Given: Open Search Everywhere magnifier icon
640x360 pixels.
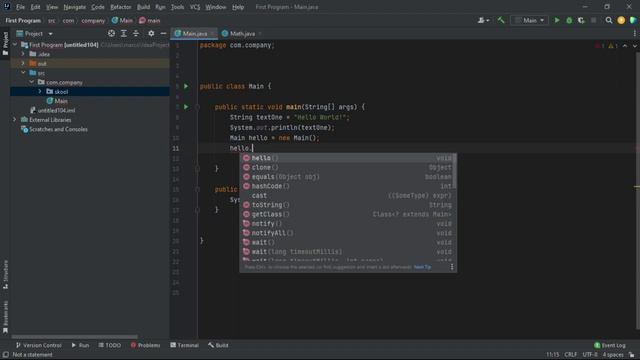Looking at the screenshot, I should point(609,20).
